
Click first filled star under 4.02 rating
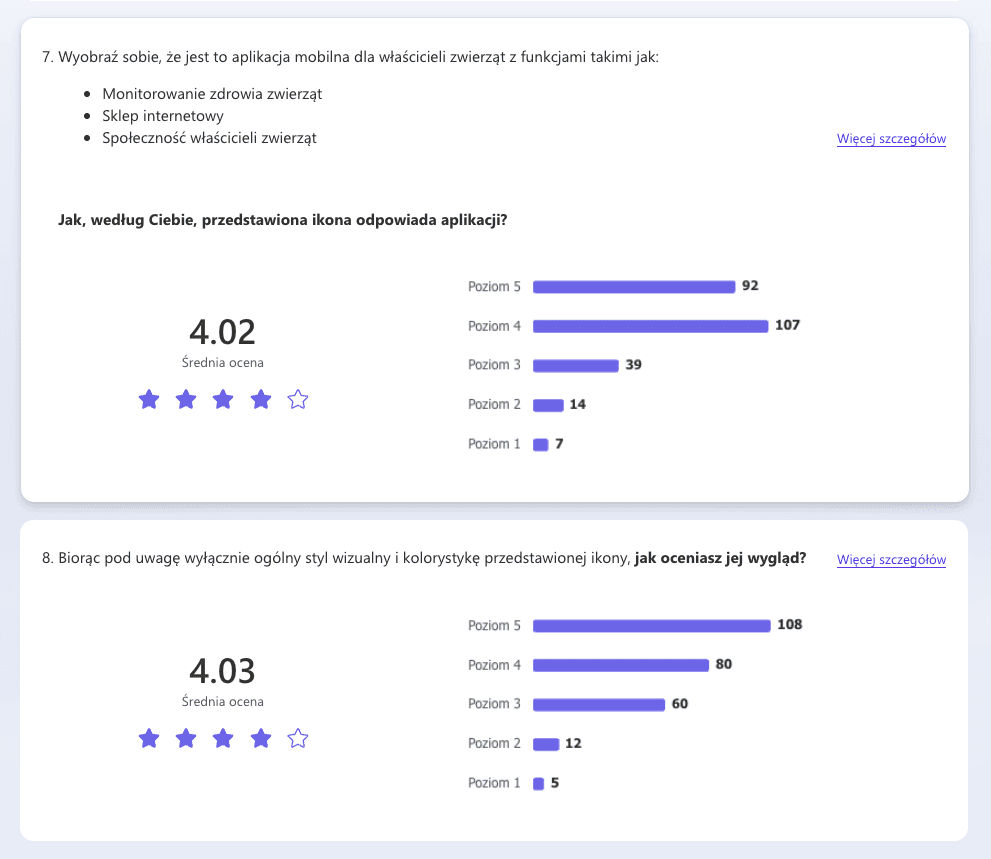149,399
